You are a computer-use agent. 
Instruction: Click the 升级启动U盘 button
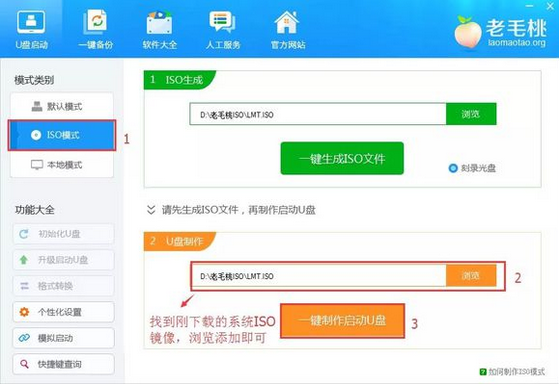(63, 260)
